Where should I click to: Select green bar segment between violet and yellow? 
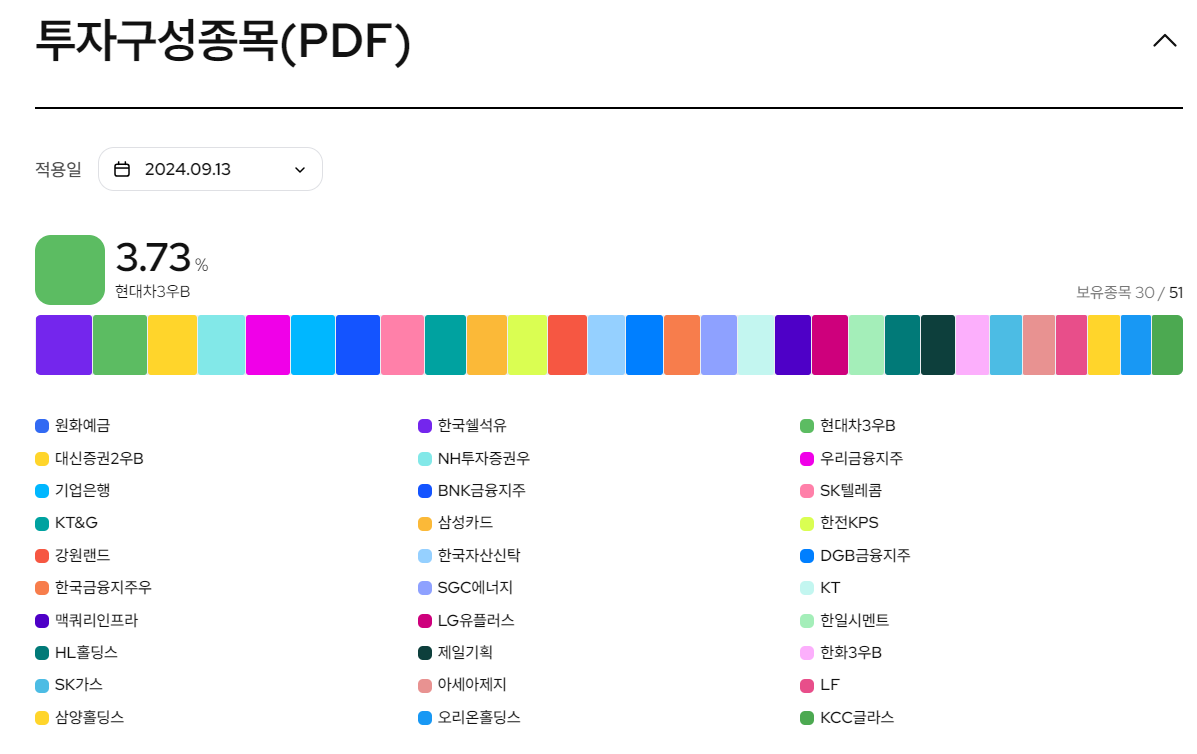[x=120, y=345]
